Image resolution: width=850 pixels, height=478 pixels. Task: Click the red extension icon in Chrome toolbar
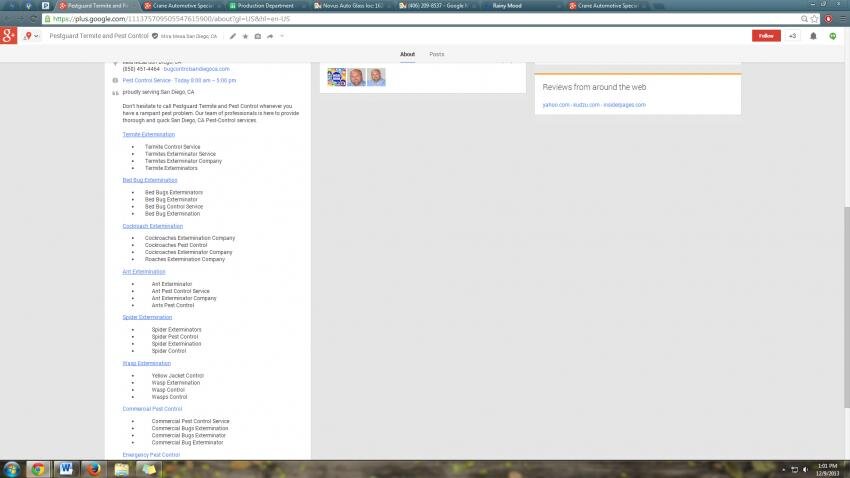pyautogui.click(x=828, y=19)
